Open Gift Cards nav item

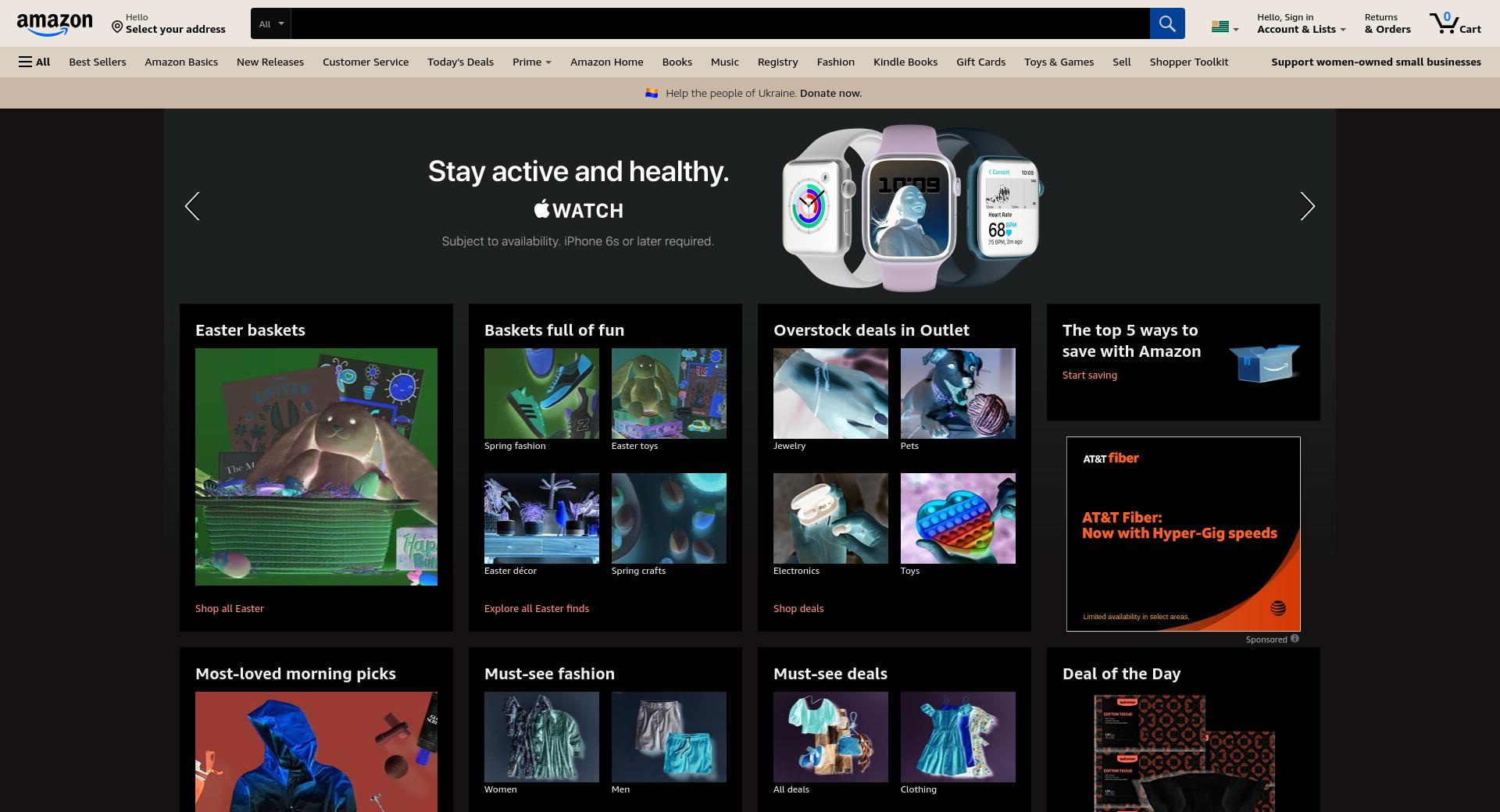tap(980, 62)
